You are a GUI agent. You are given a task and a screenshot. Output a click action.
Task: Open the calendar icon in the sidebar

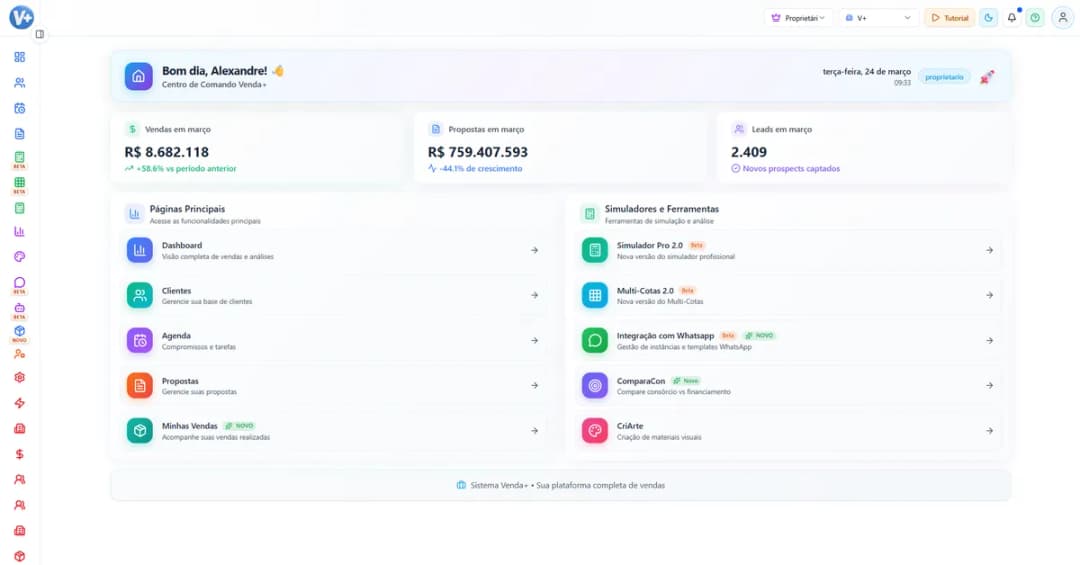click(19, 108)
